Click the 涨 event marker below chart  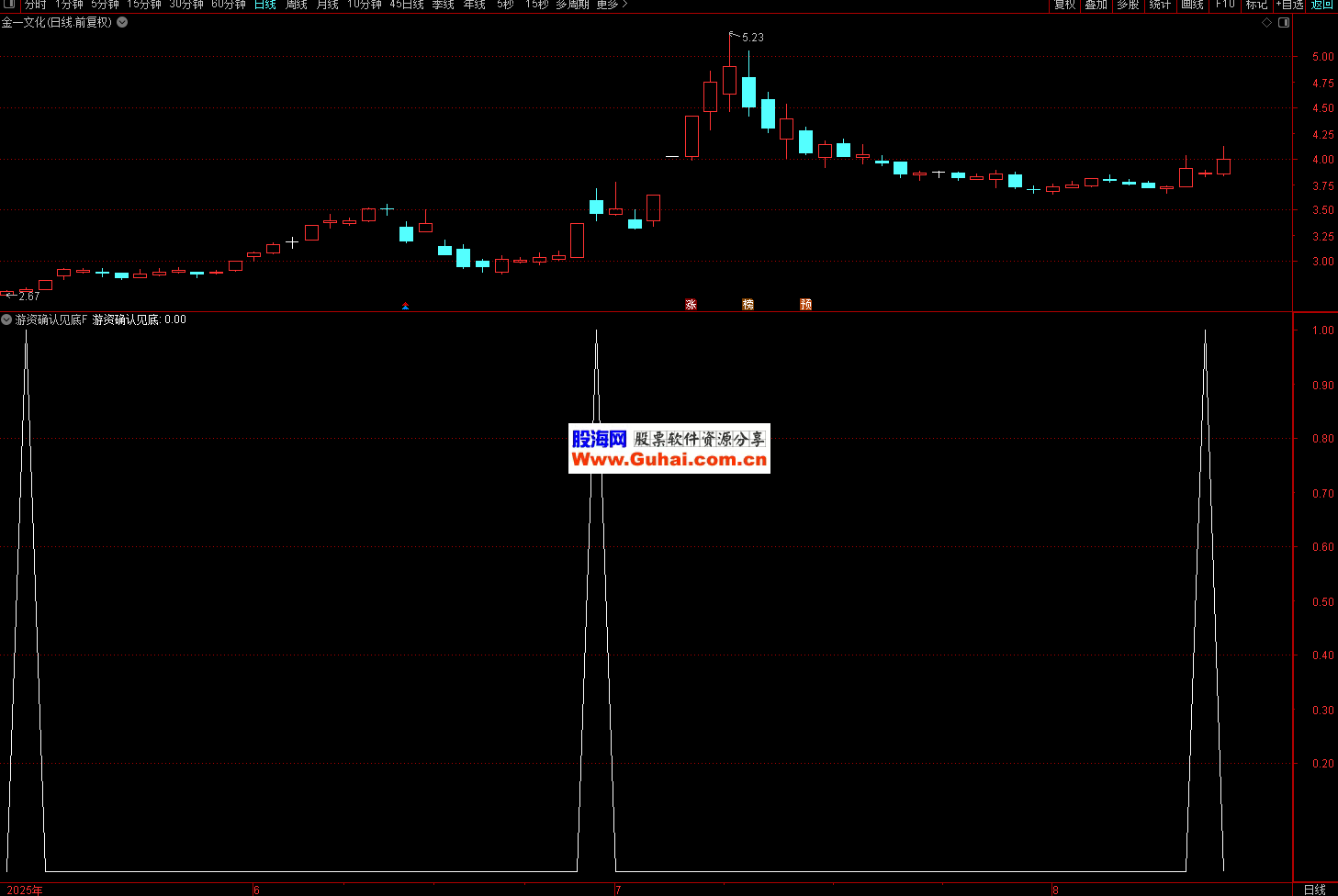tap(691, 304)
